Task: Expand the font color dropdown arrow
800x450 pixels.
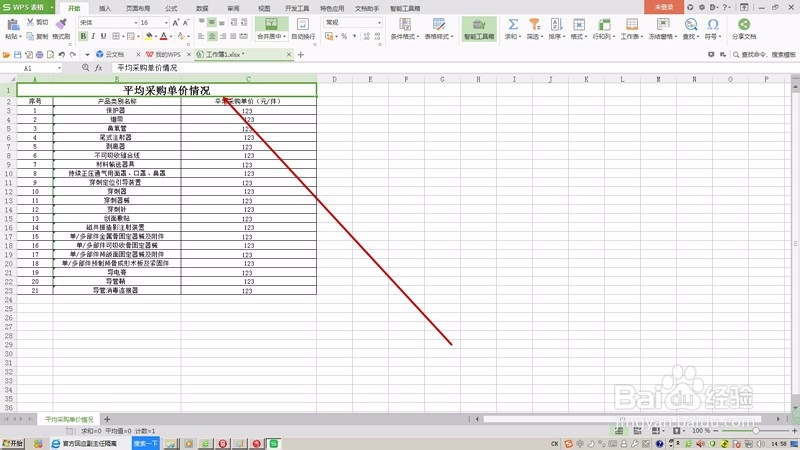Action: point(171,37)
